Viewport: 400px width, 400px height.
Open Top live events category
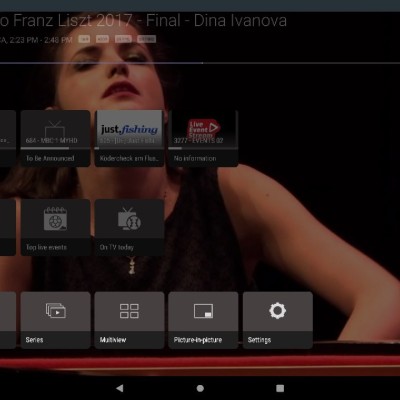[x=55, y=227]
